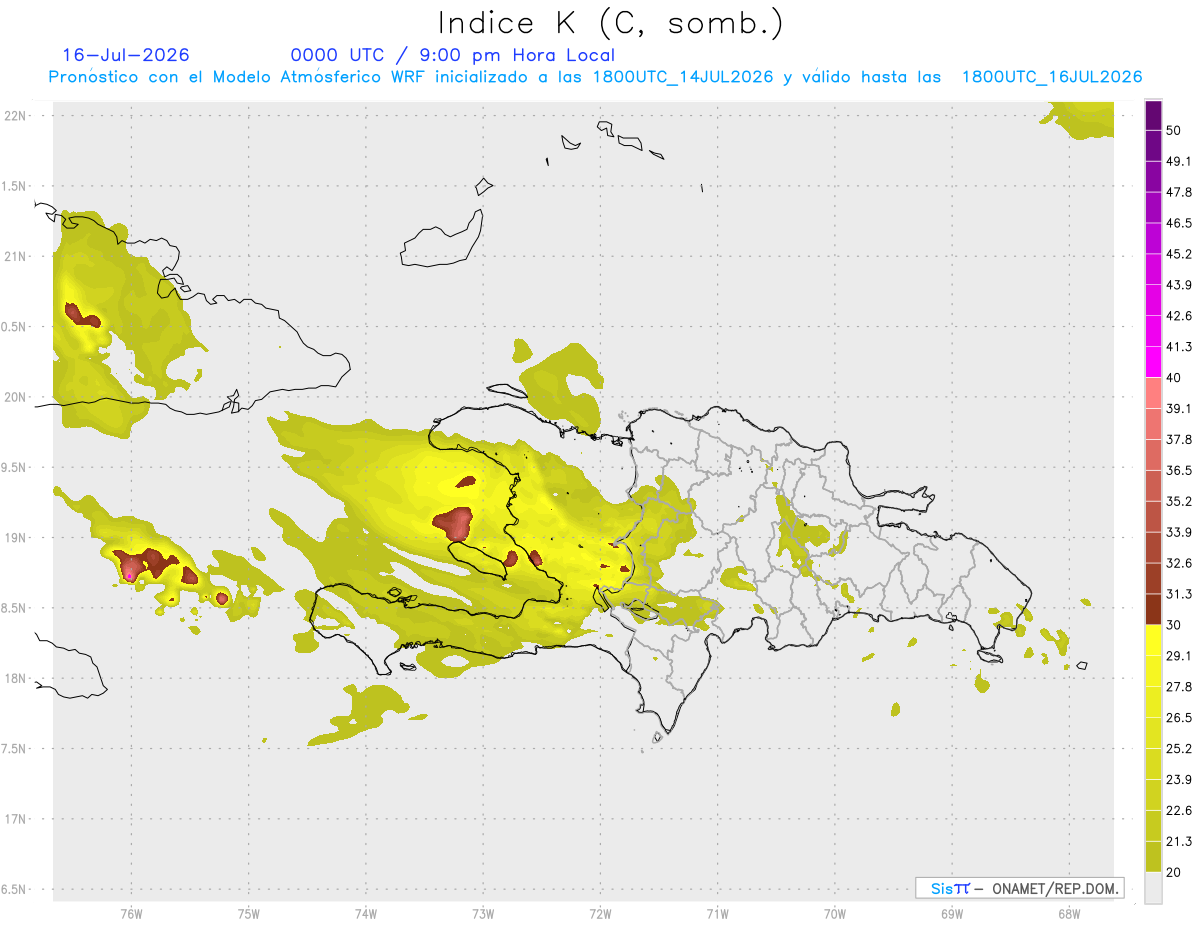Click "0000 UTC / 9:00 pm Hora Local"
This screenshot has height=927, width=1200.
(452, 55)
